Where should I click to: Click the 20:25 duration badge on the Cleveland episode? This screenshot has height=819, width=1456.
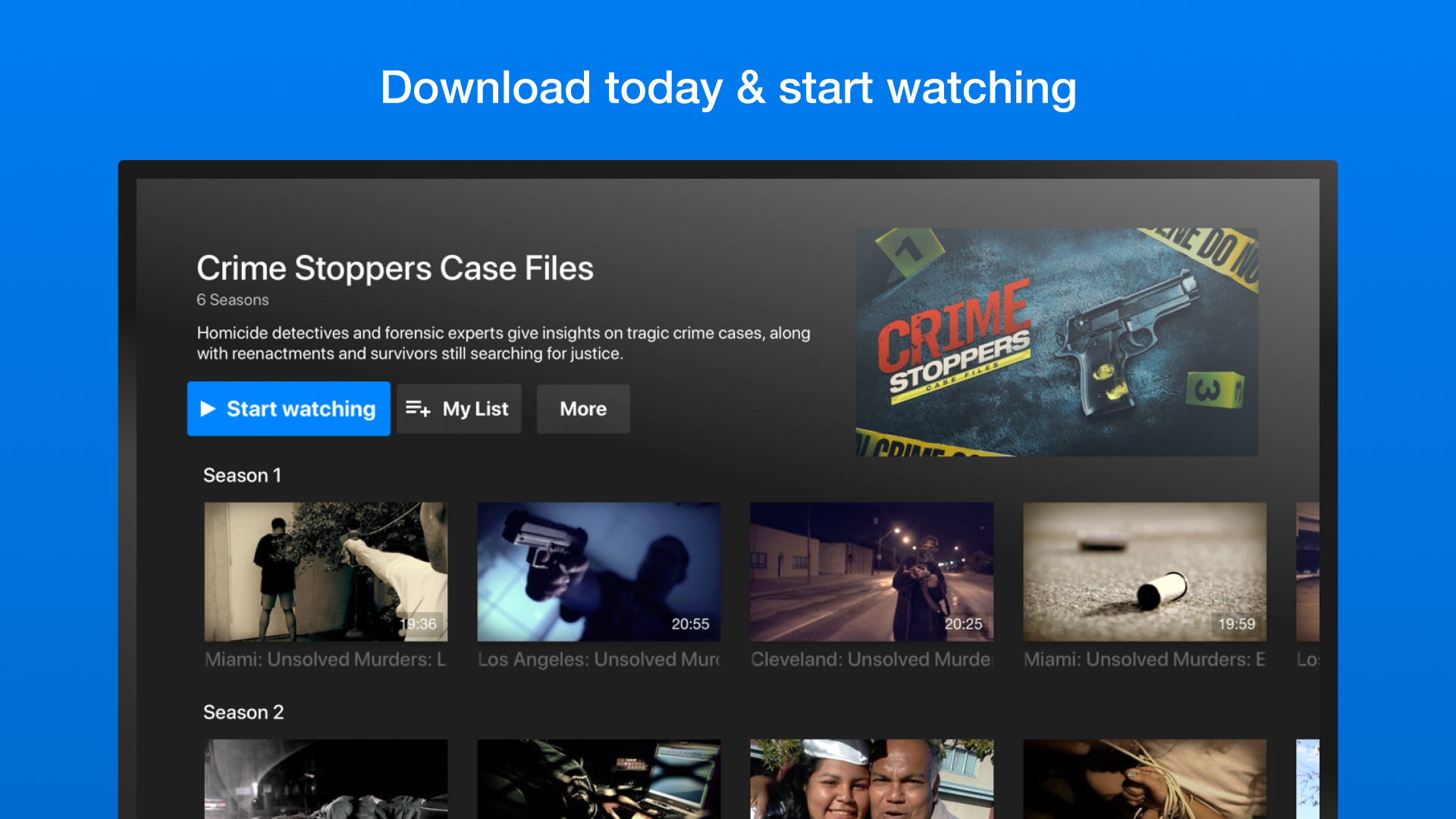pyautogui.click(x=962, y=625)
